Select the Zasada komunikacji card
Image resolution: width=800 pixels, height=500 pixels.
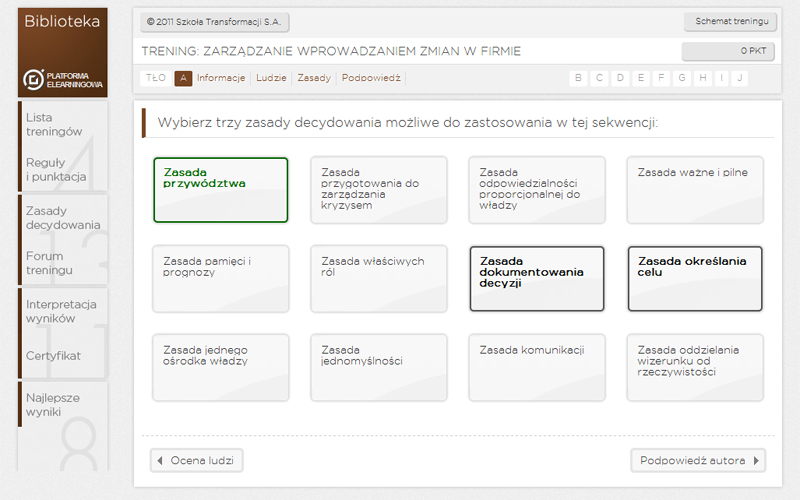(x=537, y=367)
